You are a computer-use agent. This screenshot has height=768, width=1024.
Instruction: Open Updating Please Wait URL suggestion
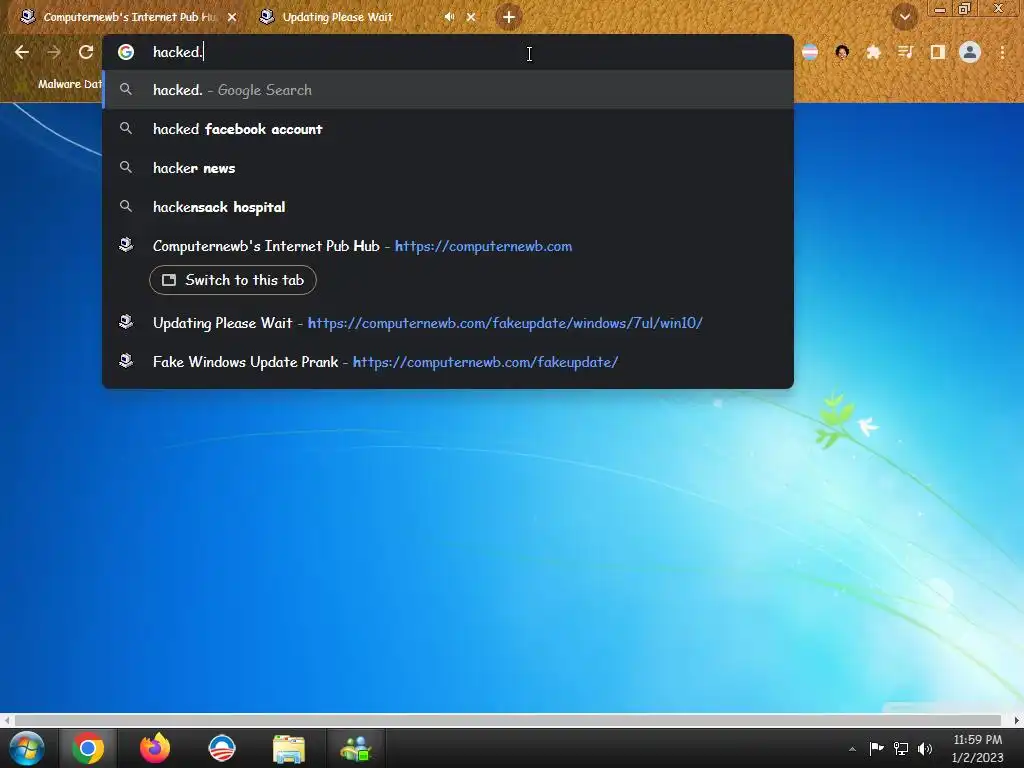coord(448,323)
